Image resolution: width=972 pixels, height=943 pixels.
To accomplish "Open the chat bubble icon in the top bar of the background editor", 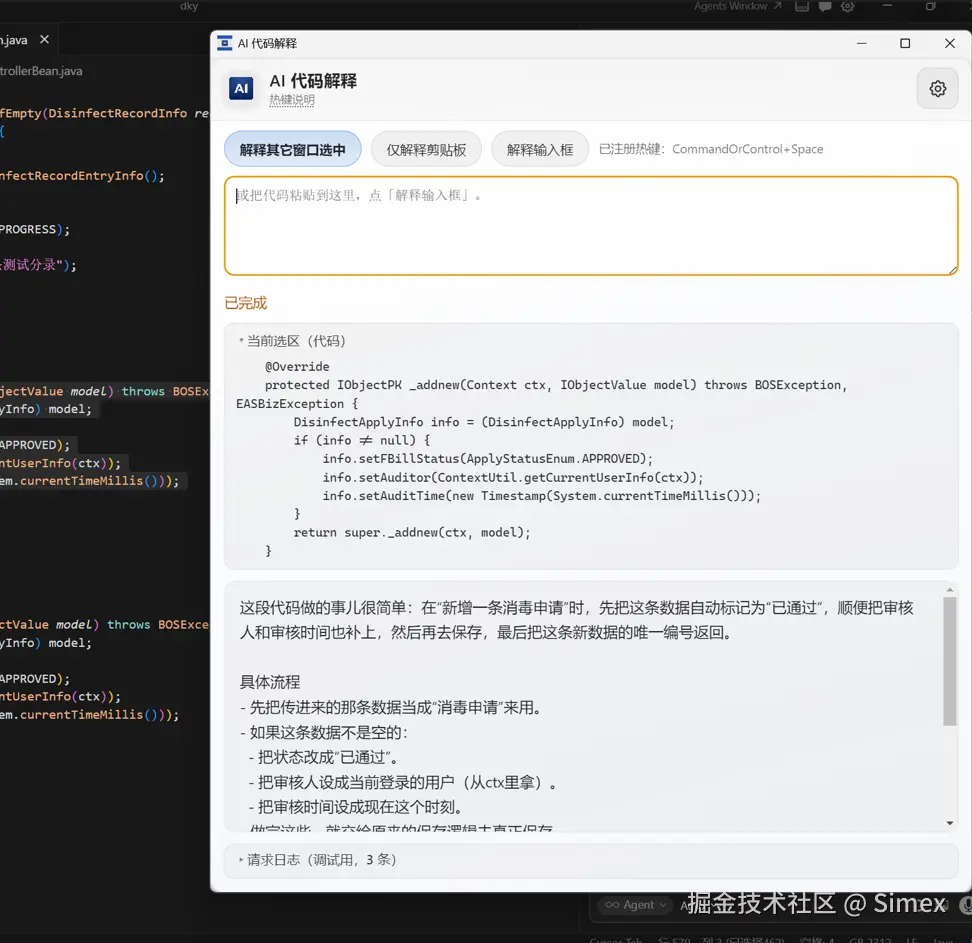I will [824, 7].
